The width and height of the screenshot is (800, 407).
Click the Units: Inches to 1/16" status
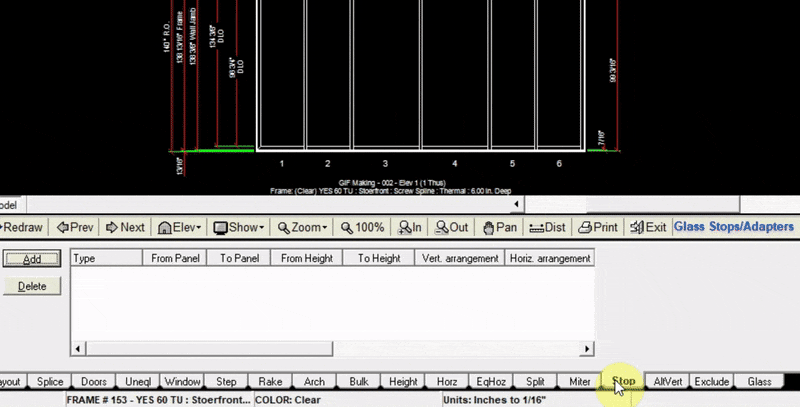(494, 400)
